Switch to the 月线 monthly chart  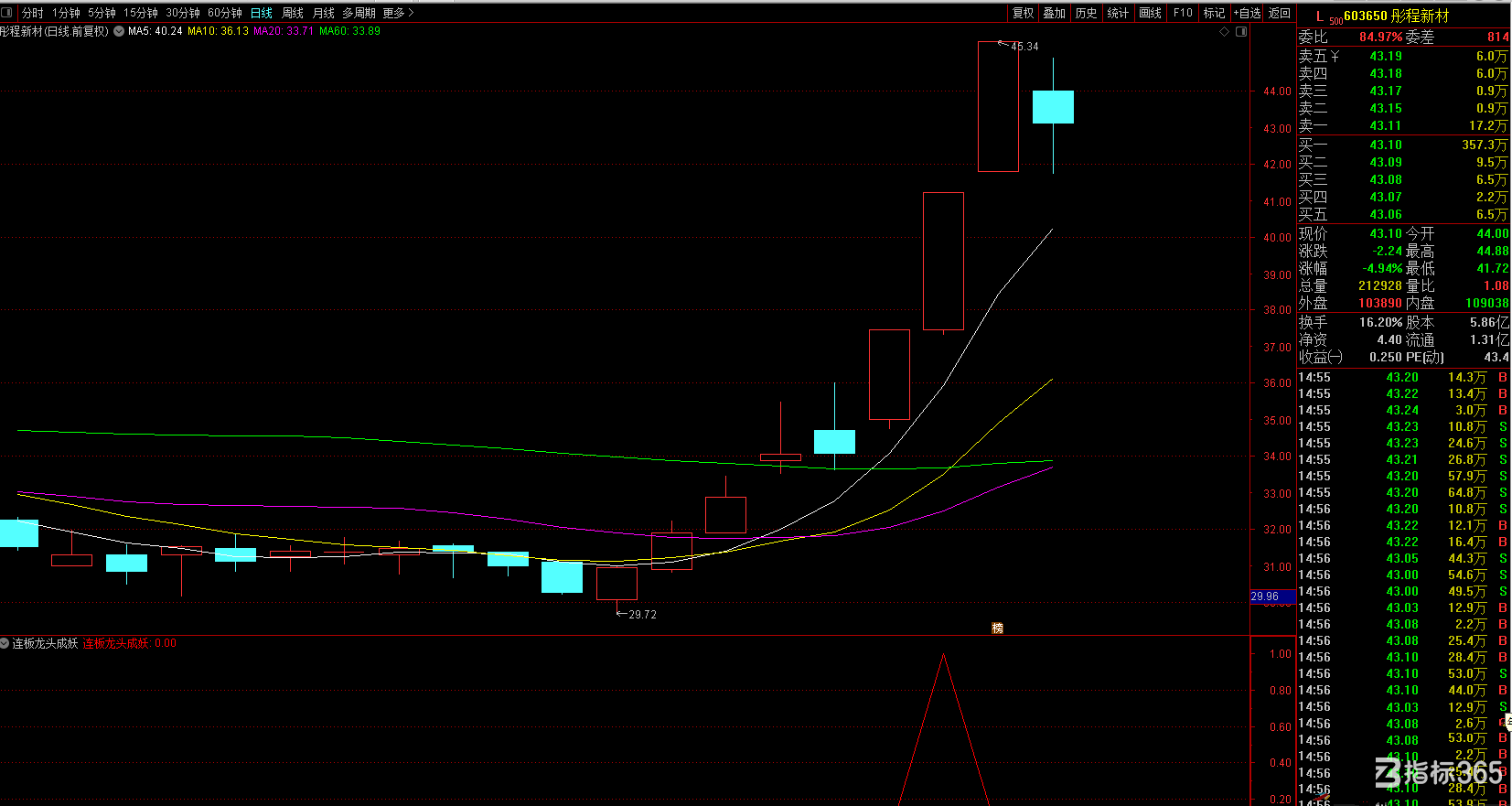324,13
